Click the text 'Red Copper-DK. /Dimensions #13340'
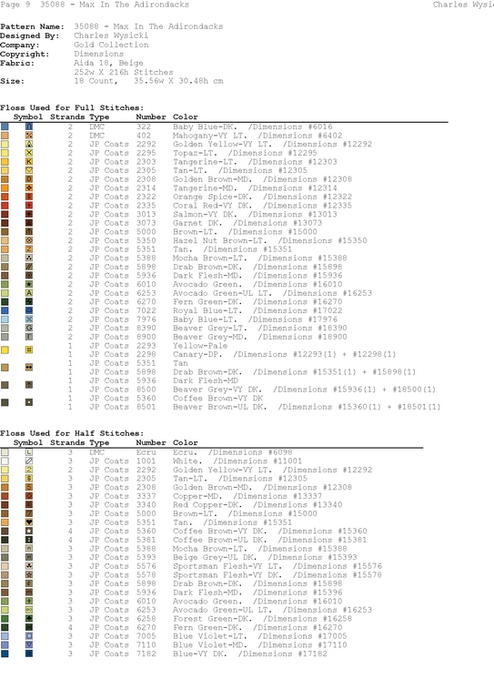The image size is (494, 699). [x=258, y=505]
